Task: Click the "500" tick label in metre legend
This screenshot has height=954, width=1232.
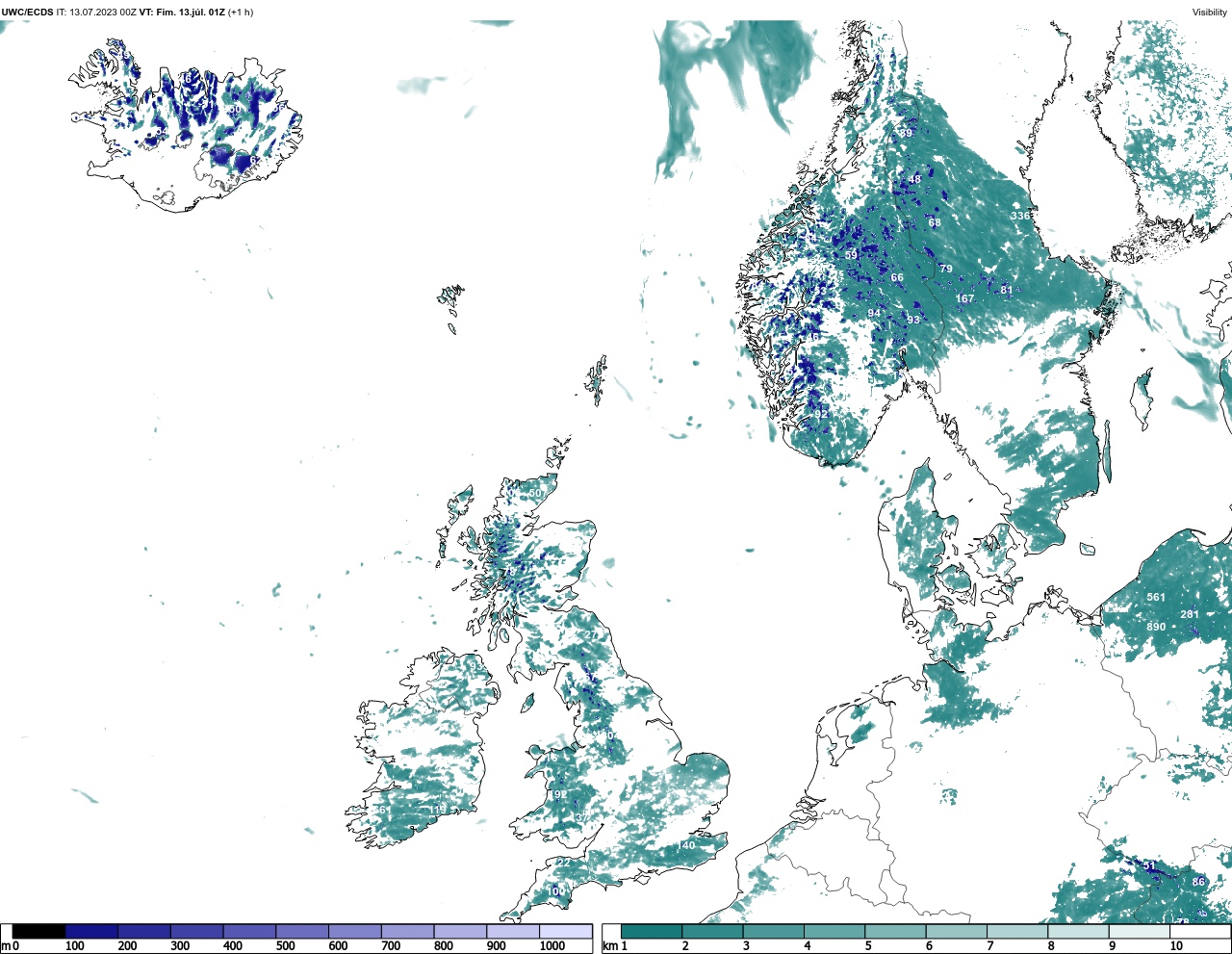Action: [285, 946]
